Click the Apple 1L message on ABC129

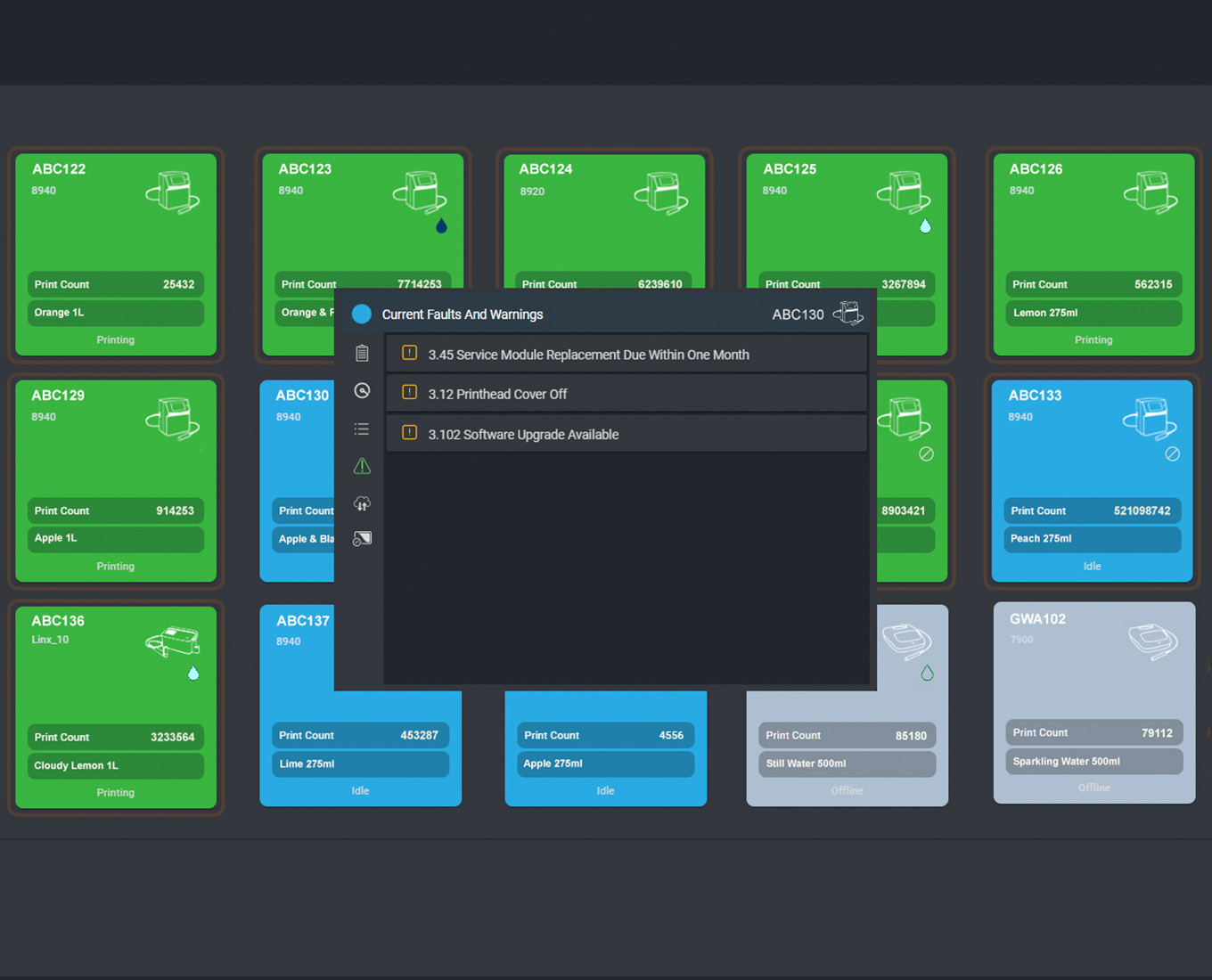(x=116, y=538)
